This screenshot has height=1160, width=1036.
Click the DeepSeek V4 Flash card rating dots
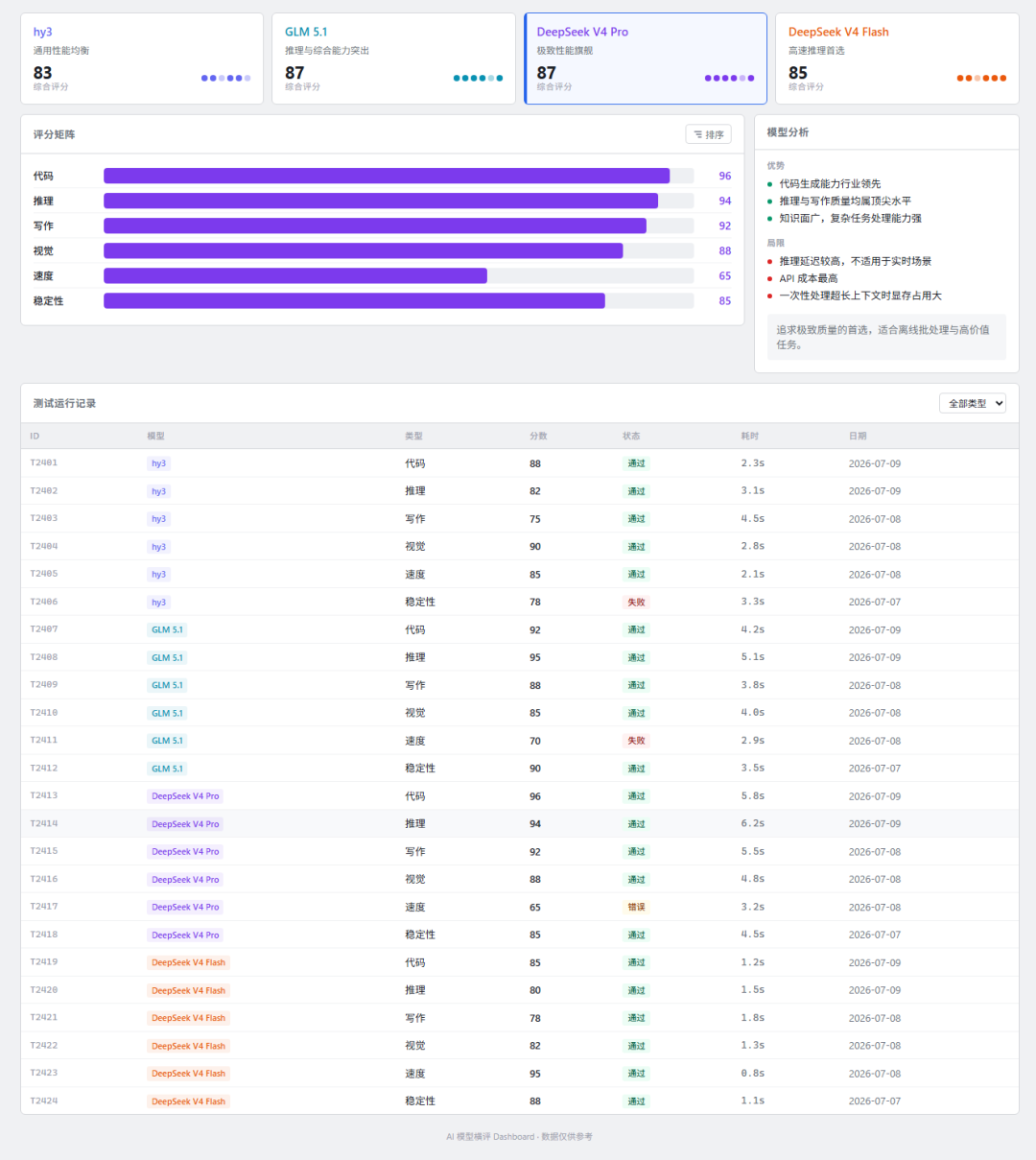click(981, 78)
